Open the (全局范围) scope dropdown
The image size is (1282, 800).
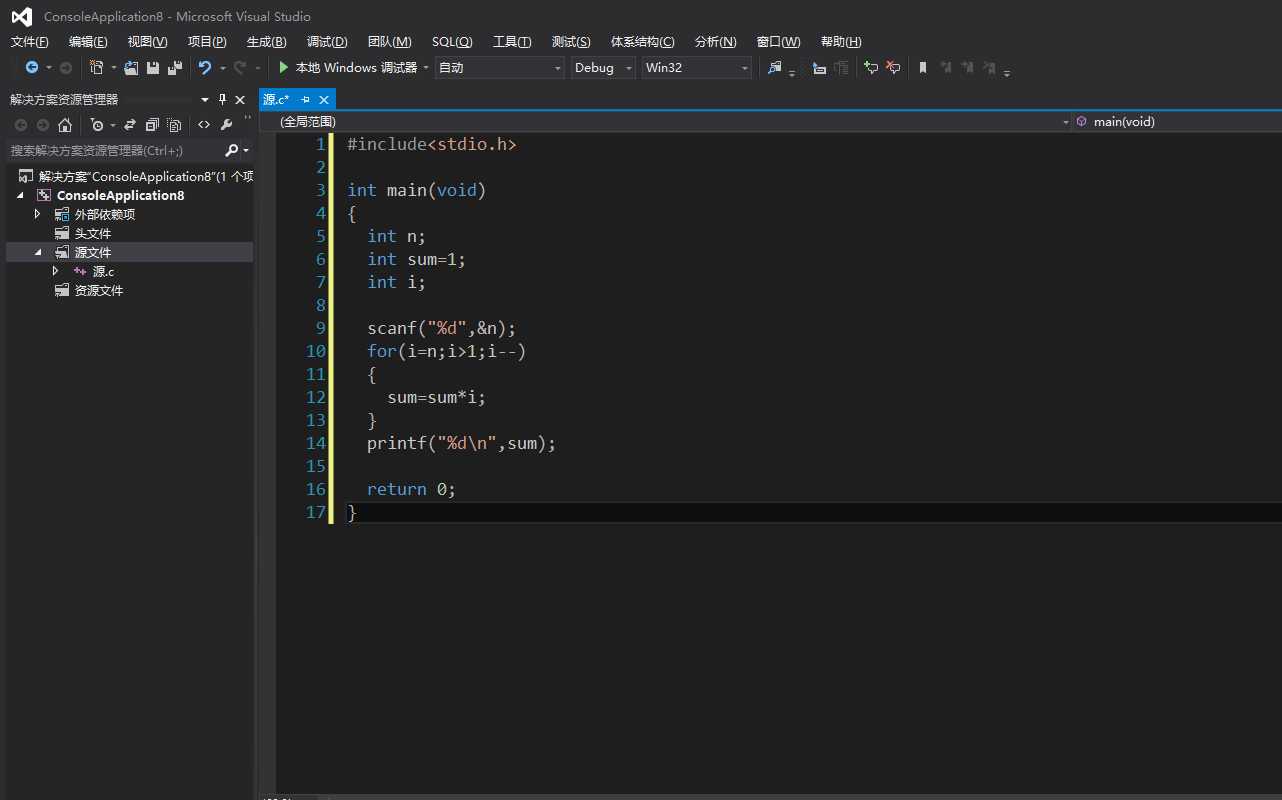[x=667, y=121]
